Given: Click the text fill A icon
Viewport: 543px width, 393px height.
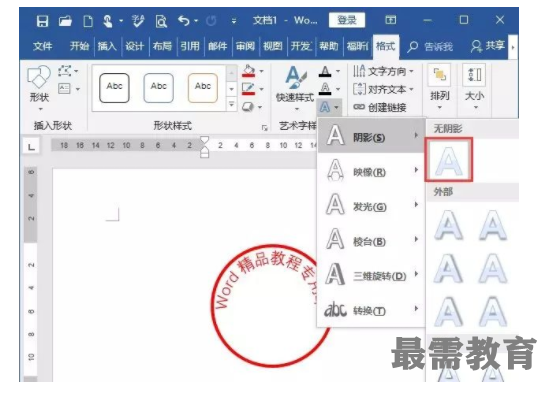Looking at the screenshot, I should (x=325, y=71).
